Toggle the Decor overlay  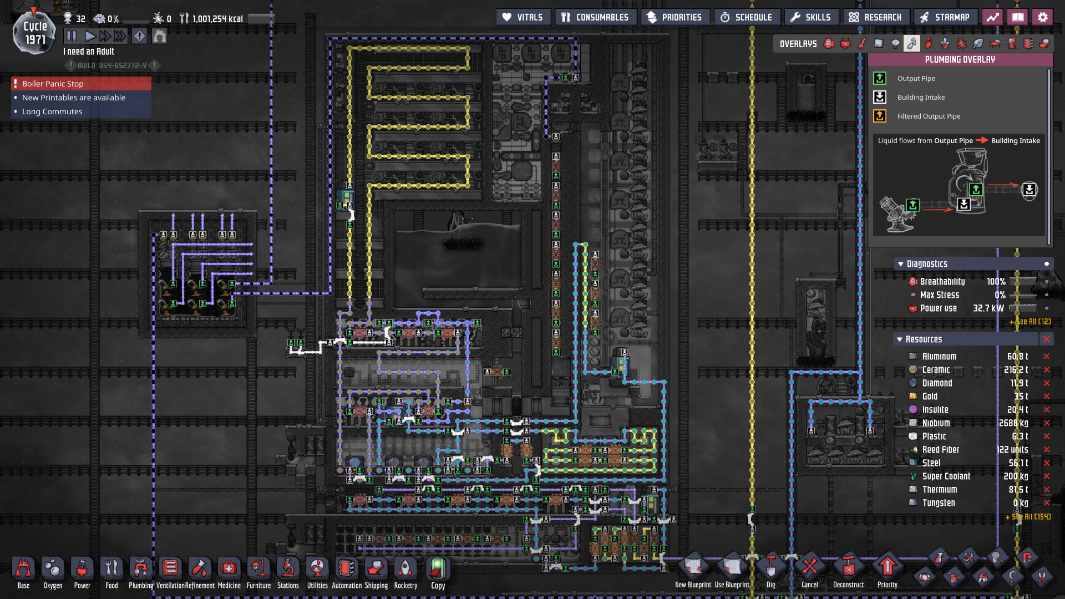tap(945, 43)
